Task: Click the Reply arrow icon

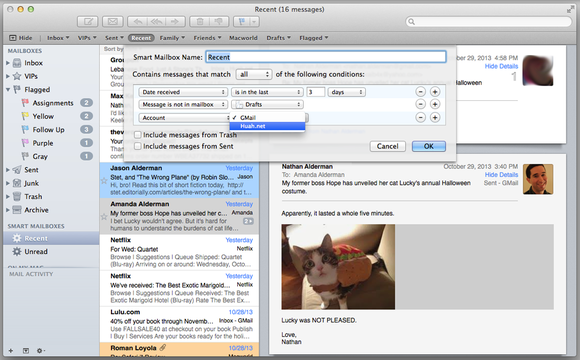Action: 138,21
